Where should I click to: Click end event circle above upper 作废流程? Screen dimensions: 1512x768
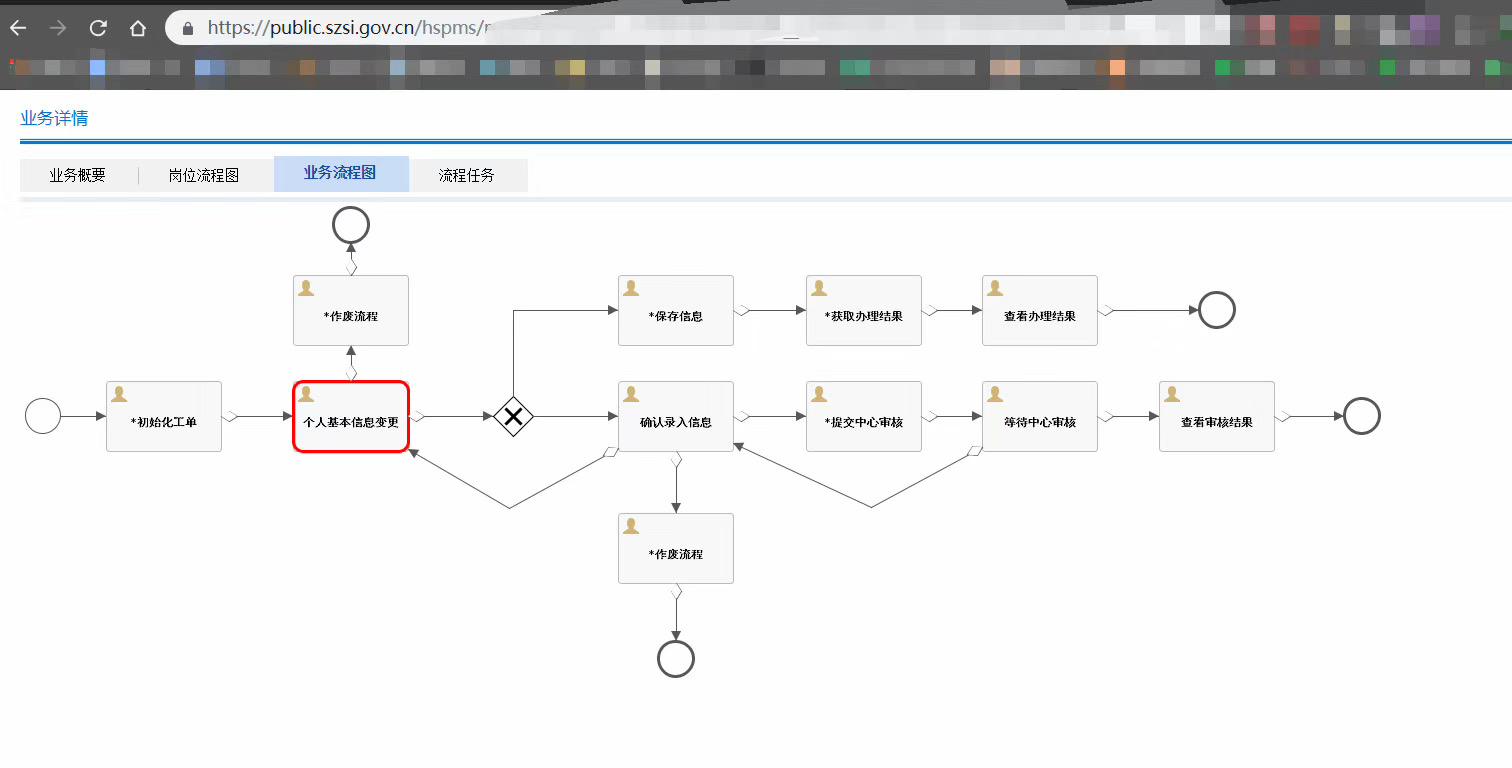351,225
